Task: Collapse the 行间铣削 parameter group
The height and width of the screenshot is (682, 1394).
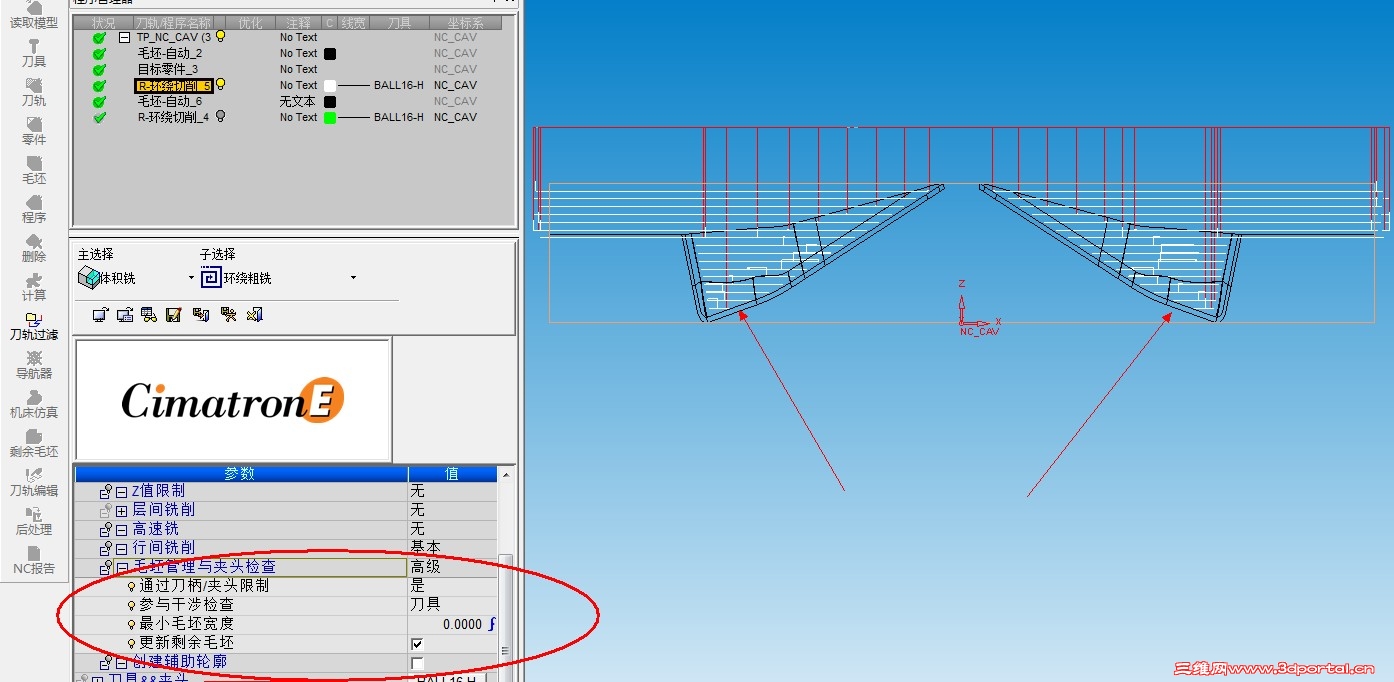Action: [x=121, y=549]
